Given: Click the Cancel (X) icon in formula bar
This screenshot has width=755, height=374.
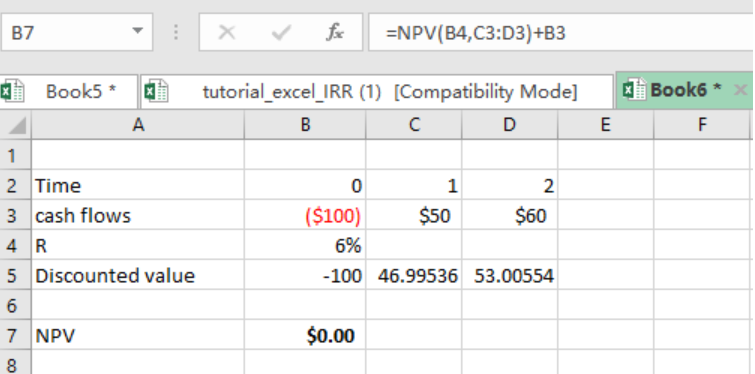Looking at the screenshot, I should pyautogui.click(x=226, y=32).
